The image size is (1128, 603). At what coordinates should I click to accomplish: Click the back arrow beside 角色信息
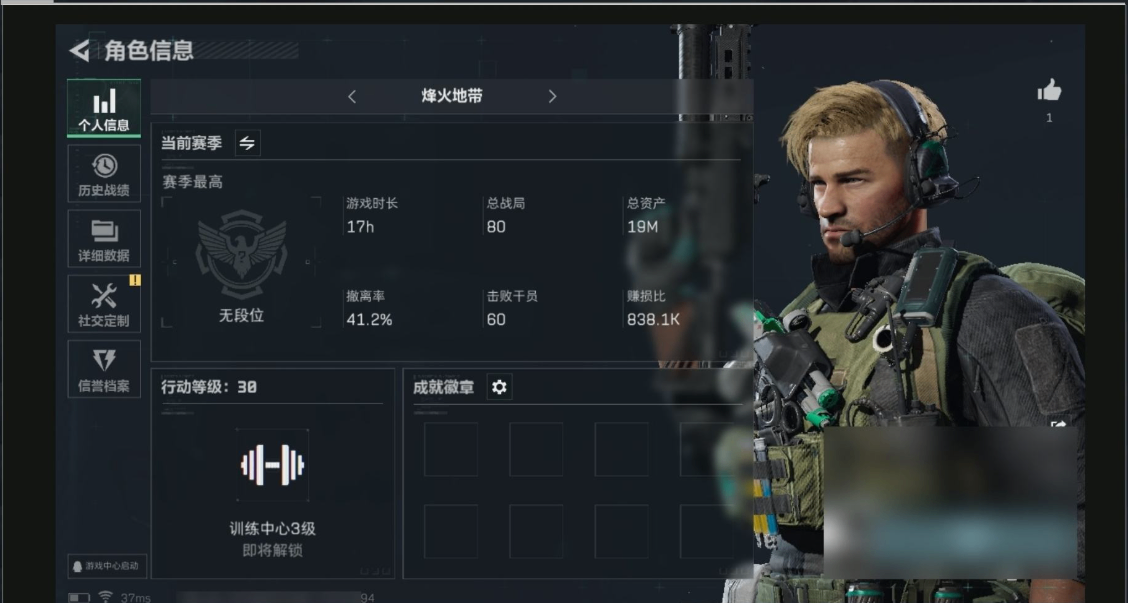[80, 50]
